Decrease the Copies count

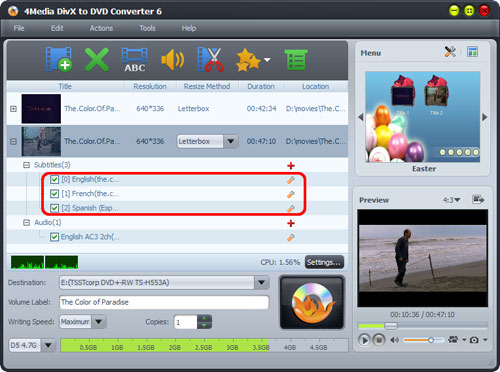[x=204, y=325]
